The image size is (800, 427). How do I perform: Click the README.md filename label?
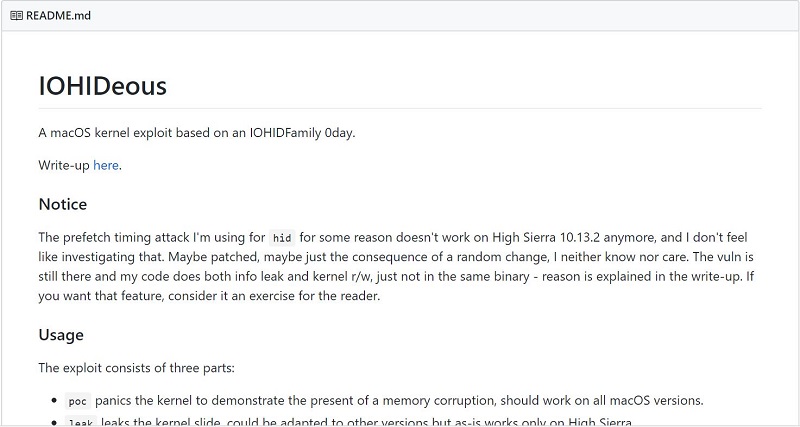click(x=57, y=15)
